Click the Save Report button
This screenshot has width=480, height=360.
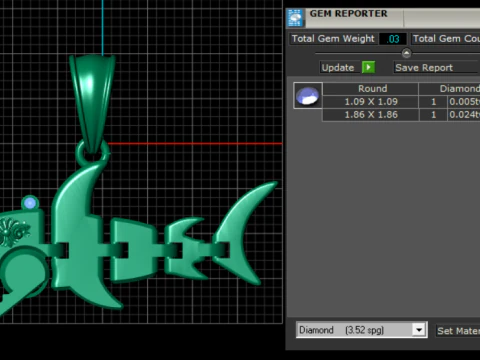point(437,67)
